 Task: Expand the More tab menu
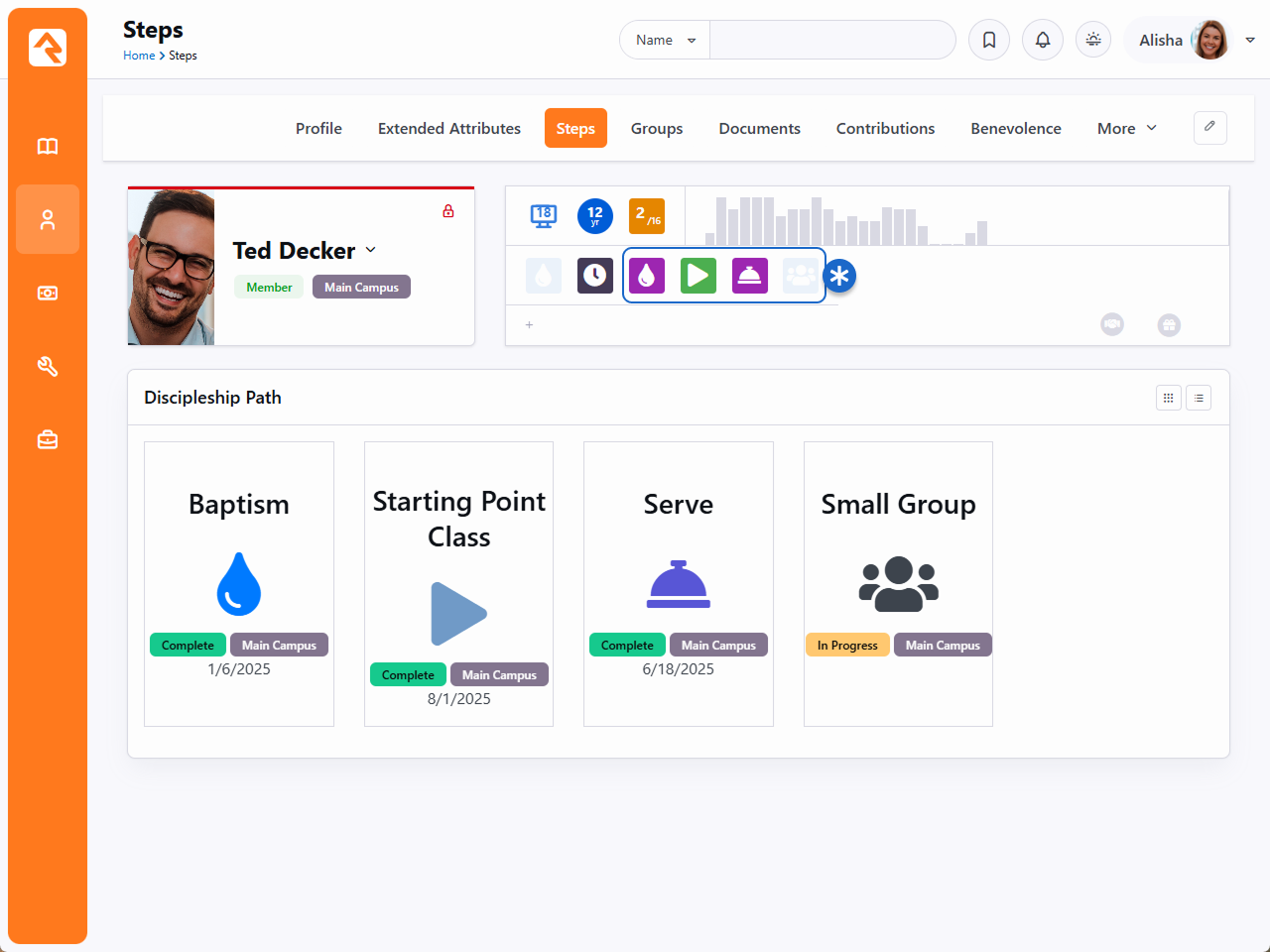point(1126,128)
